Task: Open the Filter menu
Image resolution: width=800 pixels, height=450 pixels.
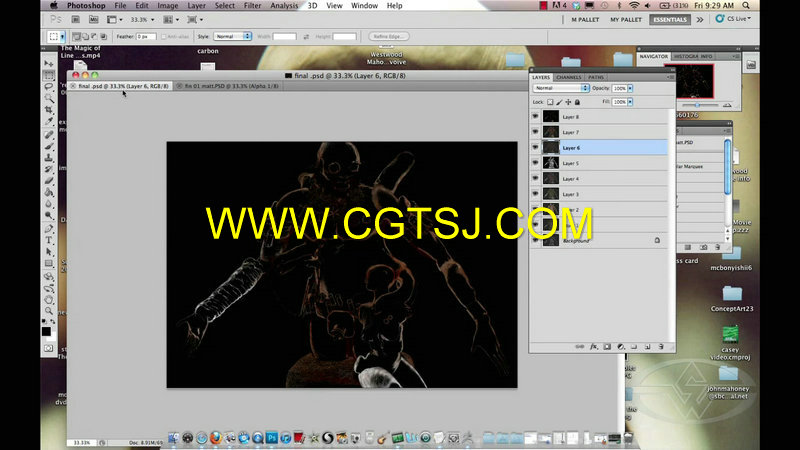Action: [x=253, y=6]
